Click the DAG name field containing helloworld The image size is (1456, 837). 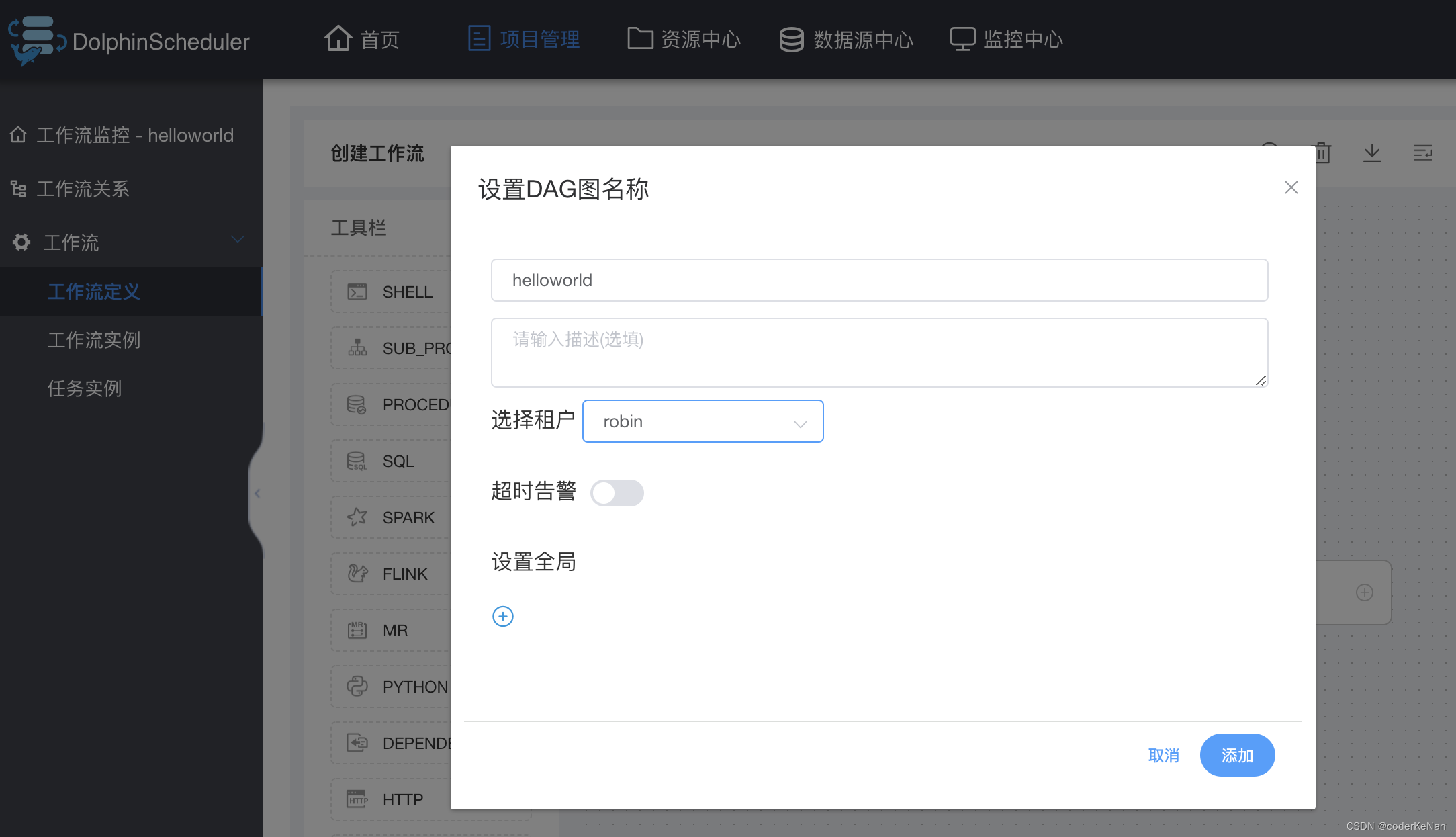coord(879,280)
